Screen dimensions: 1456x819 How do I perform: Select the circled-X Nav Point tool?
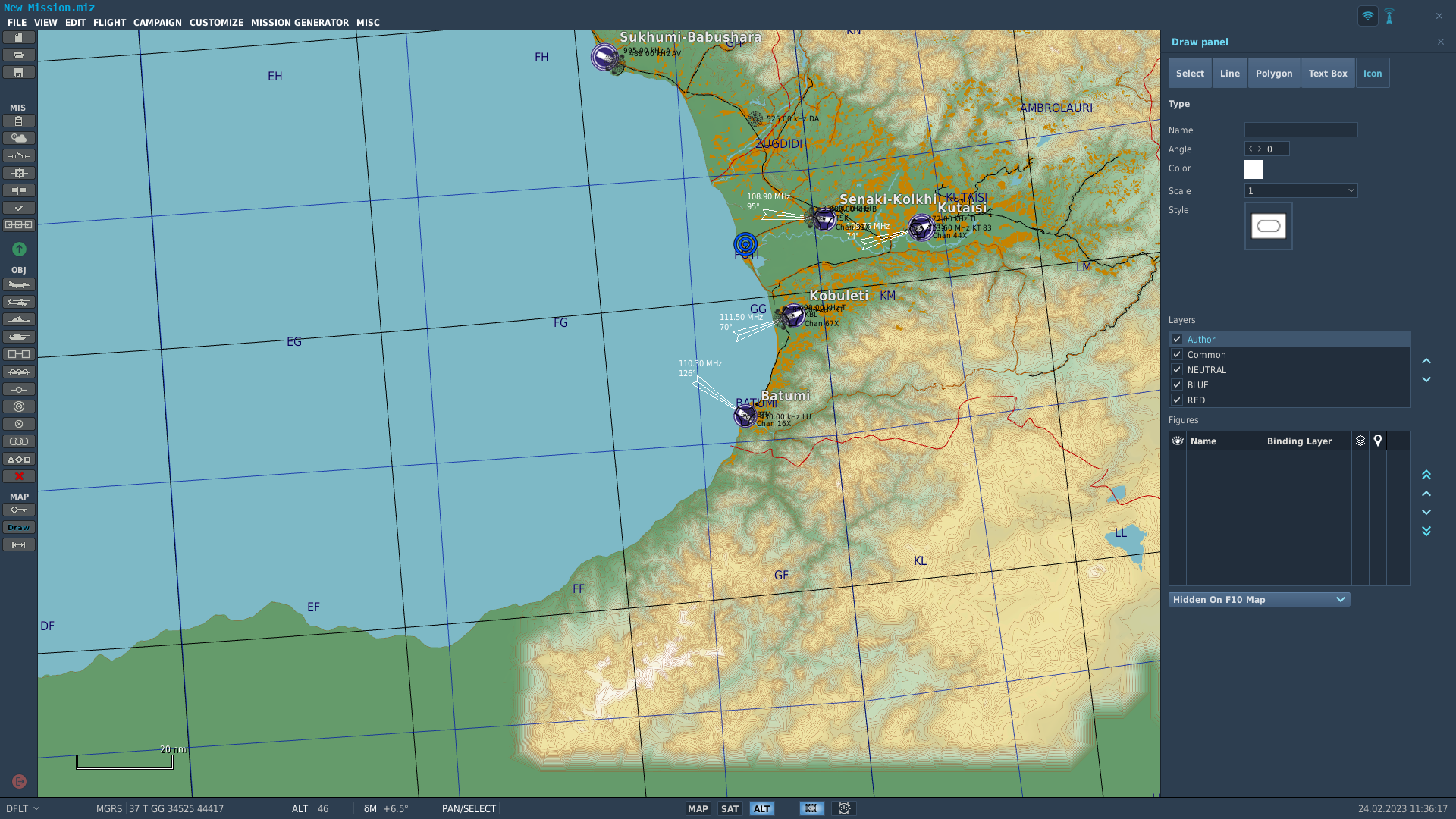19,424
